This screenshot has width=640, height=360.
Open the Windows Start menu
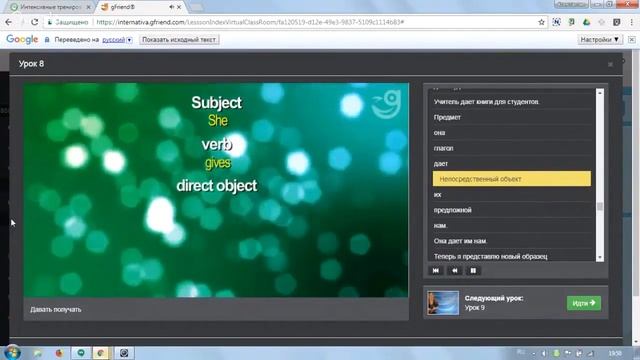click(12, 353)
